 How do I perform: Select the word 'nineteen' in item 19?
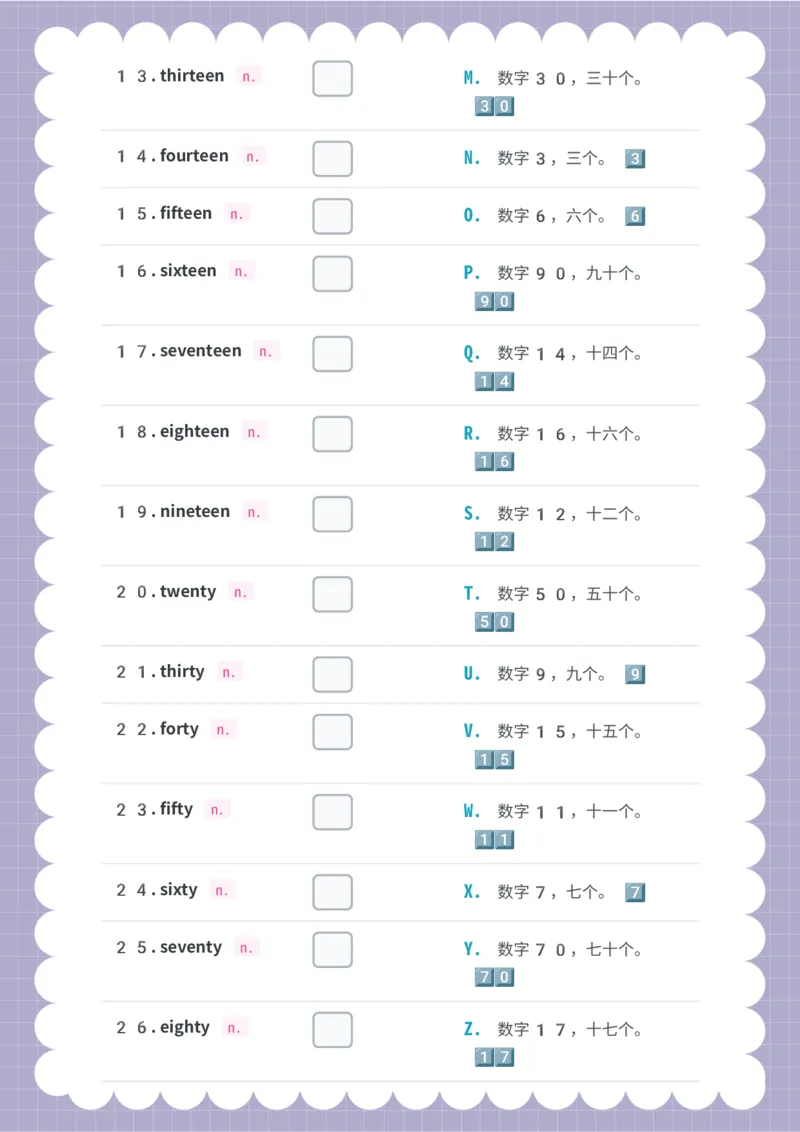point(195,511)
